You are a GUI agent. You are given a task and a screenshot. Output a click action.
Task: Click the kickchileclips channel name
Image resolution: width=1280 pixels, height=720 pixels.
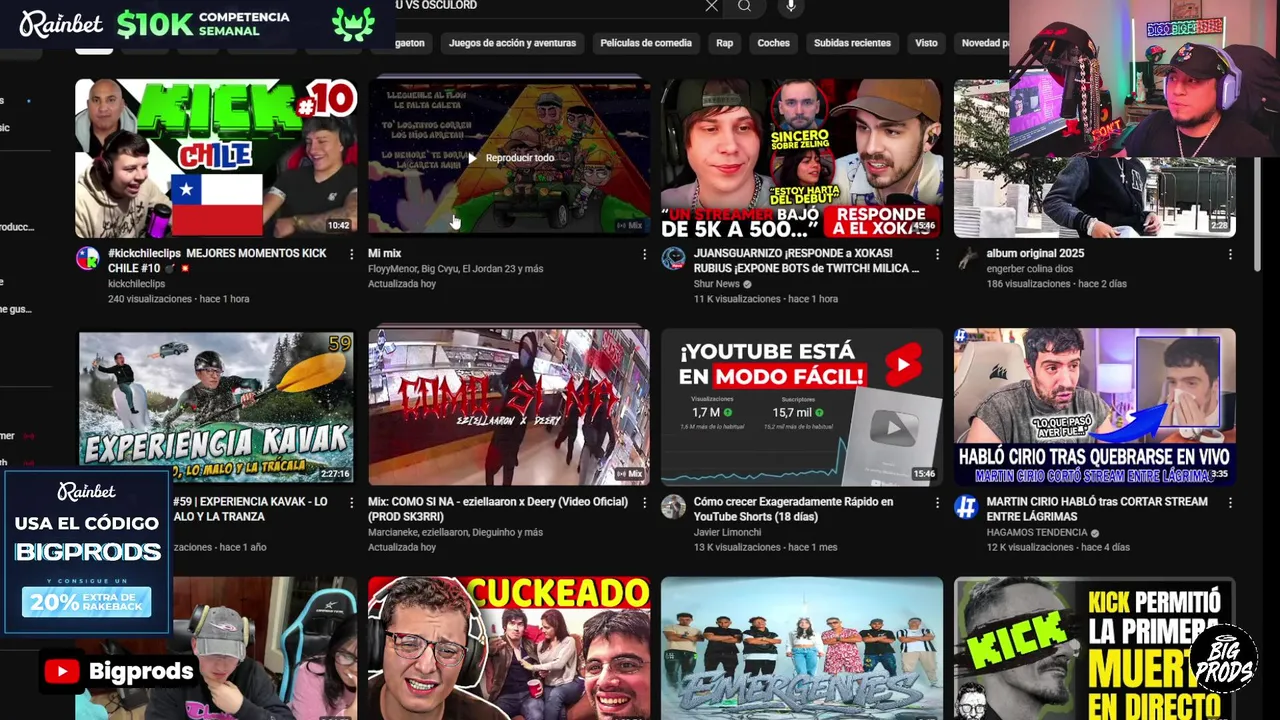137,284
